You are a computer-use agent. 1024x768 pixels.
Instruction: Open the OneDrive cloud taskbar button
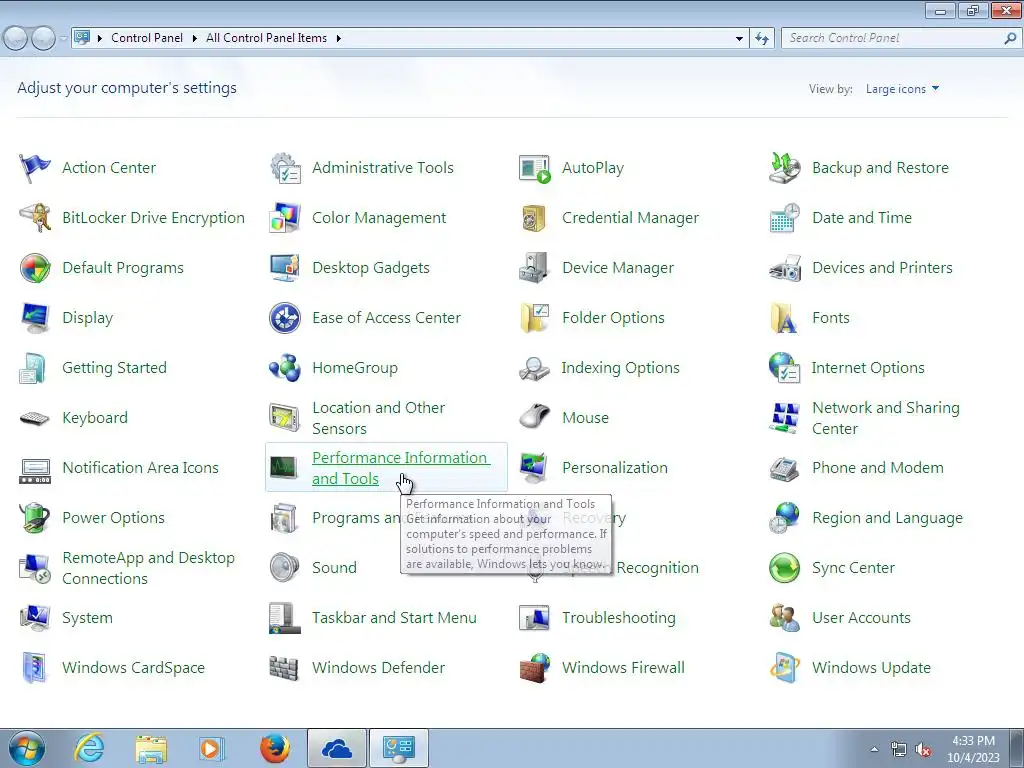coord(337,748)
